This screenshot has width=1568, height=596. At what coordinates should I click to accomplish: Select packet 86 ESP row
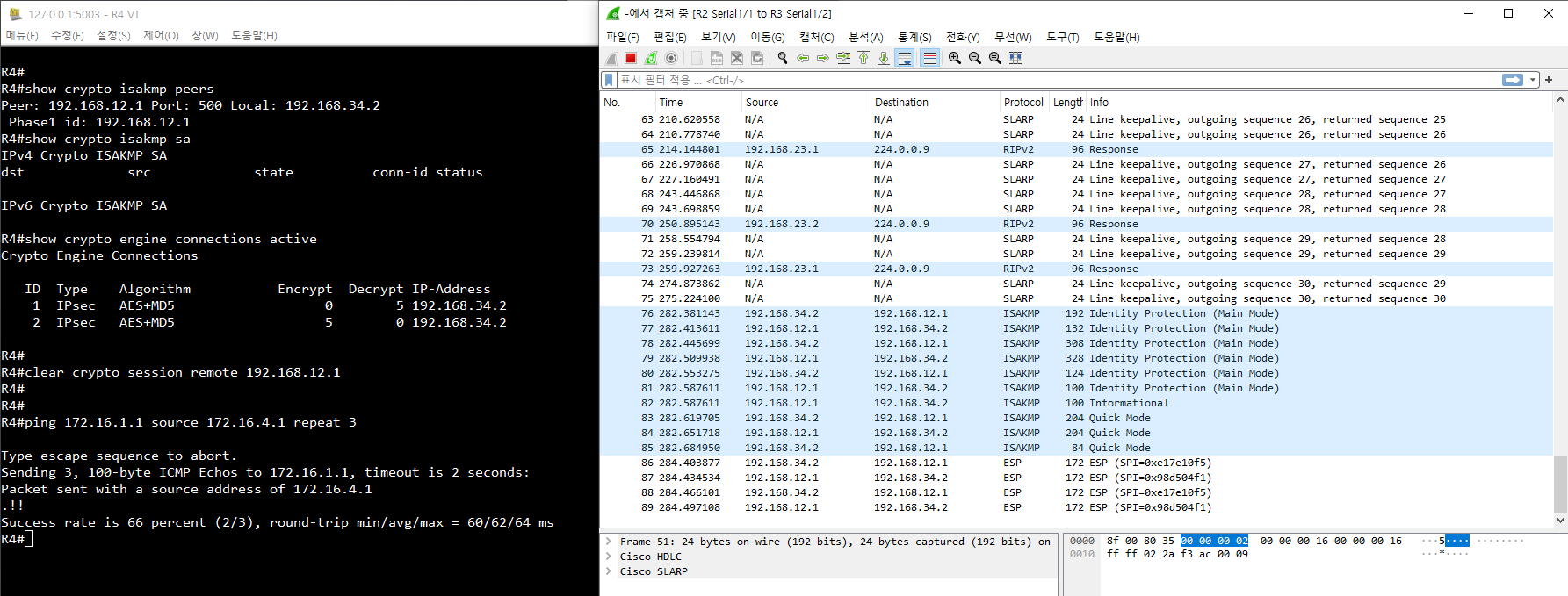(x=1077, y=463)
